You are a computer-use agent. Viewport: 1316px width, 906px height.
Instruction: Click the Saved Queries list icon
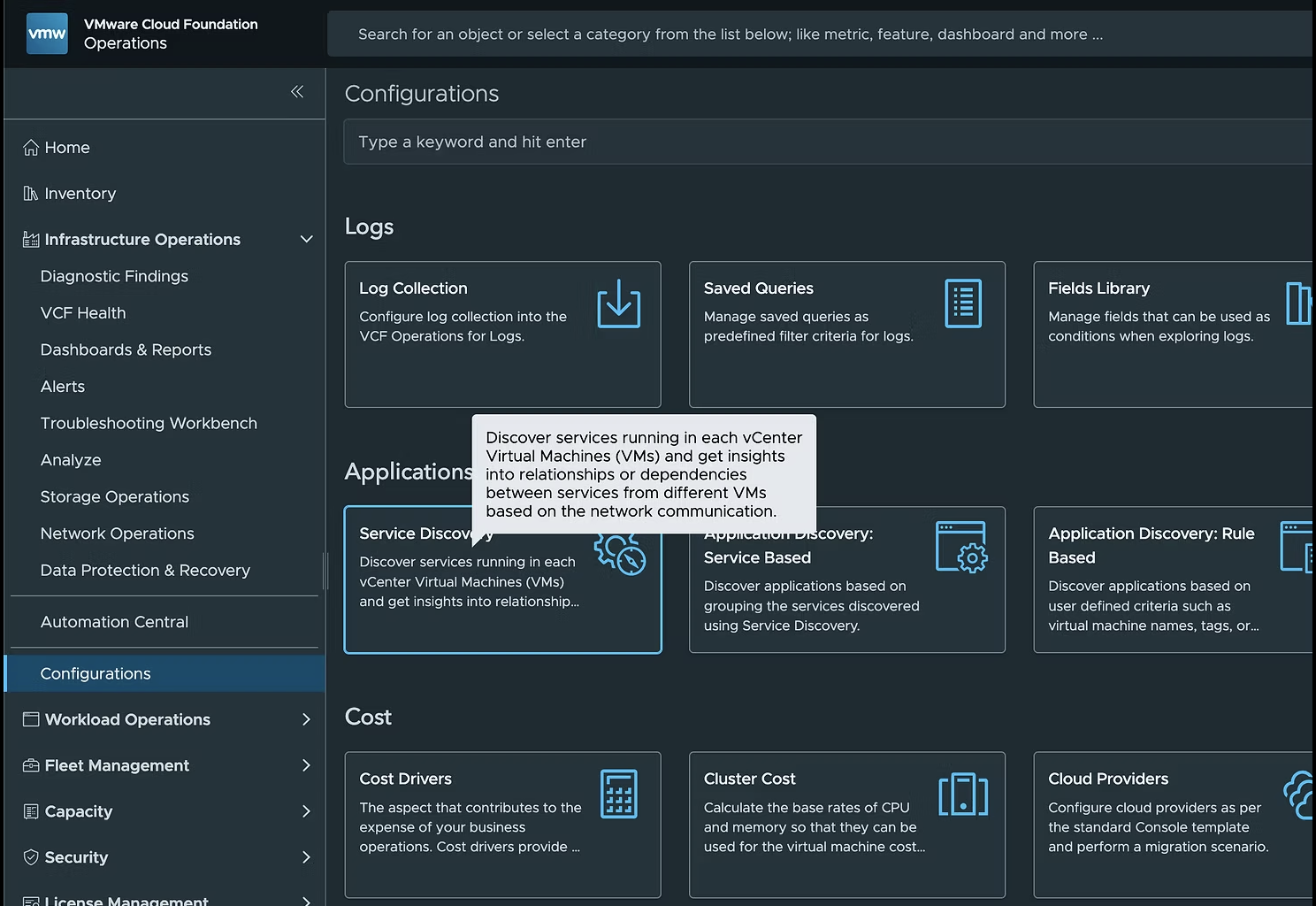[962, 303]
